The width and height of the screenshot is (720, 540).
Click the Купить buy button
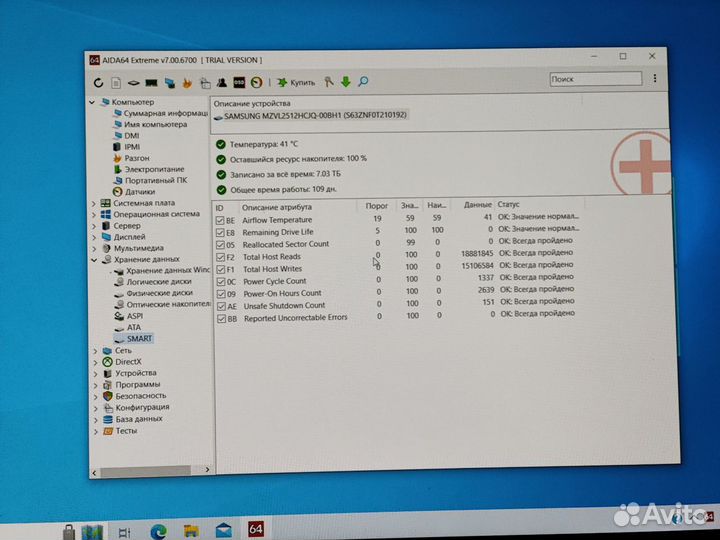coord(296,83)
